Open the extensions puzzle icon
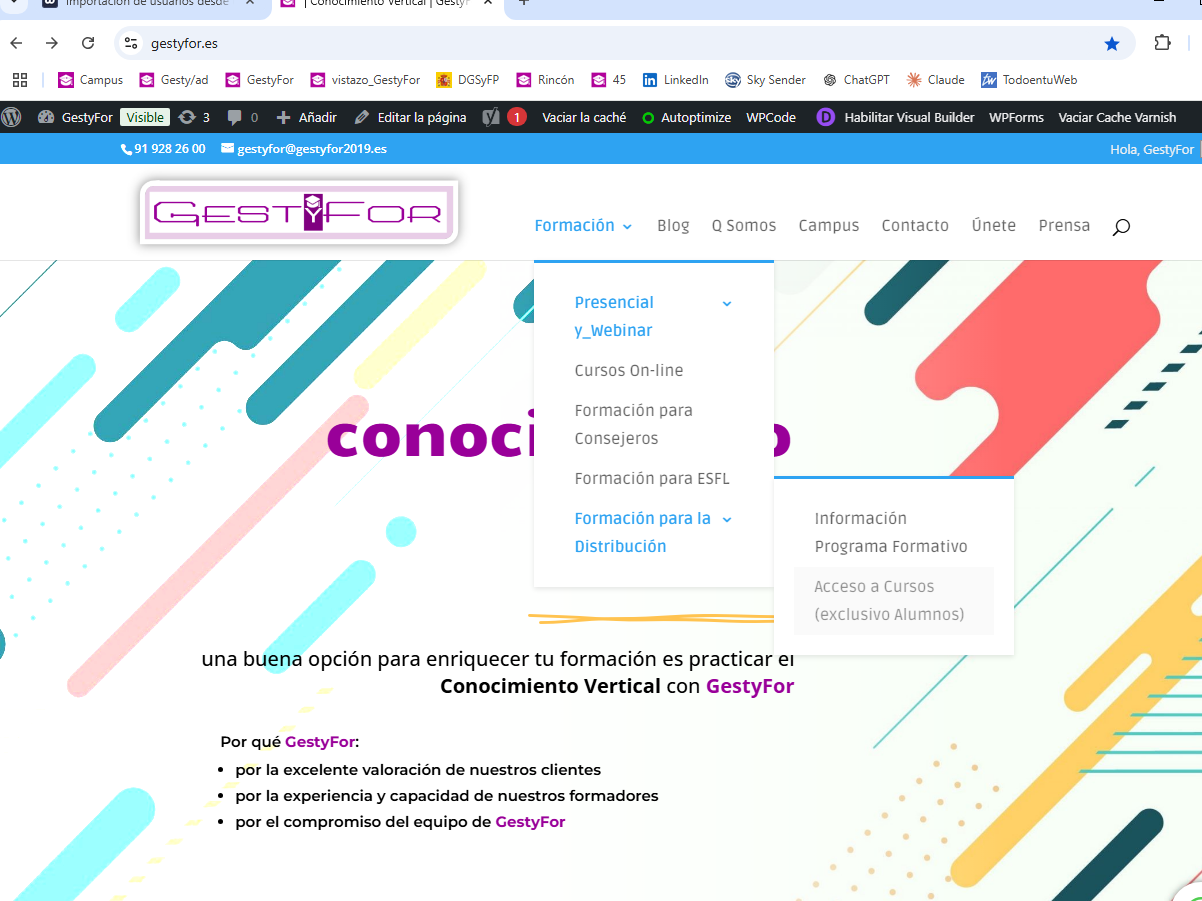1202x901 pixels. (1162, 43)
